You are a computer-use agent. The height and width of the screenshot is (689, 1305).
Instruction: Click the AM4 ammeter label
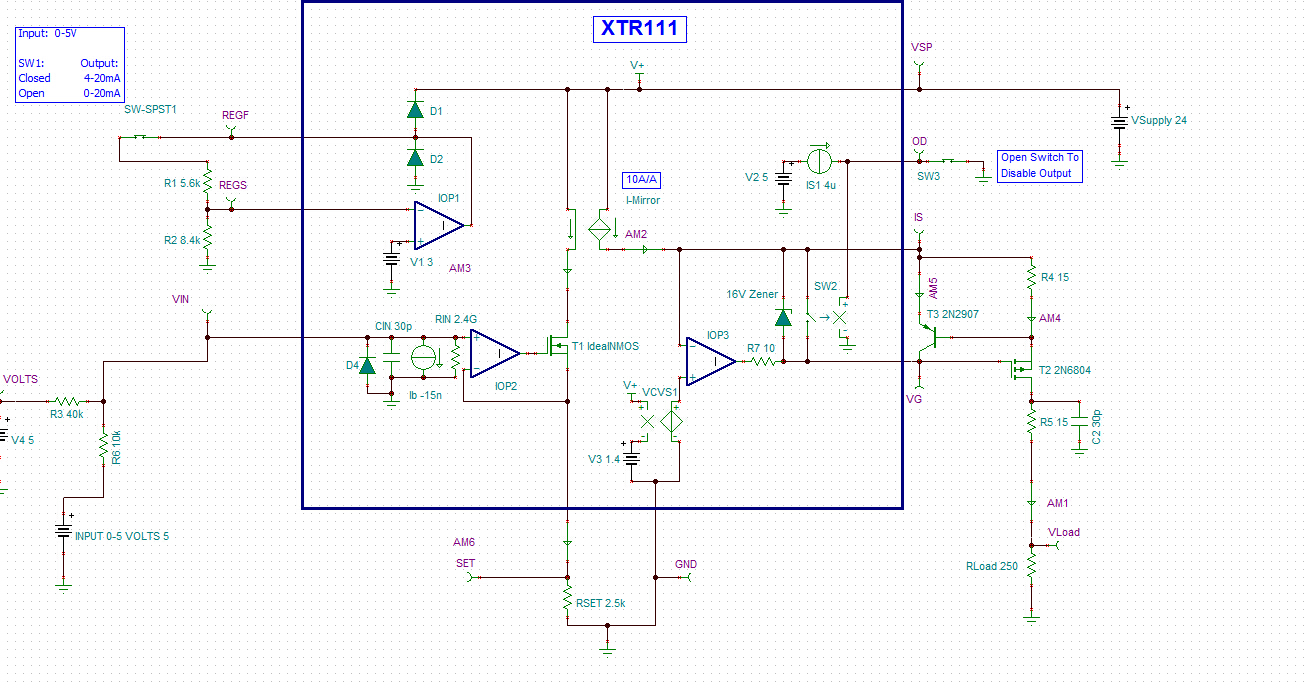(x=1050, y=318)
